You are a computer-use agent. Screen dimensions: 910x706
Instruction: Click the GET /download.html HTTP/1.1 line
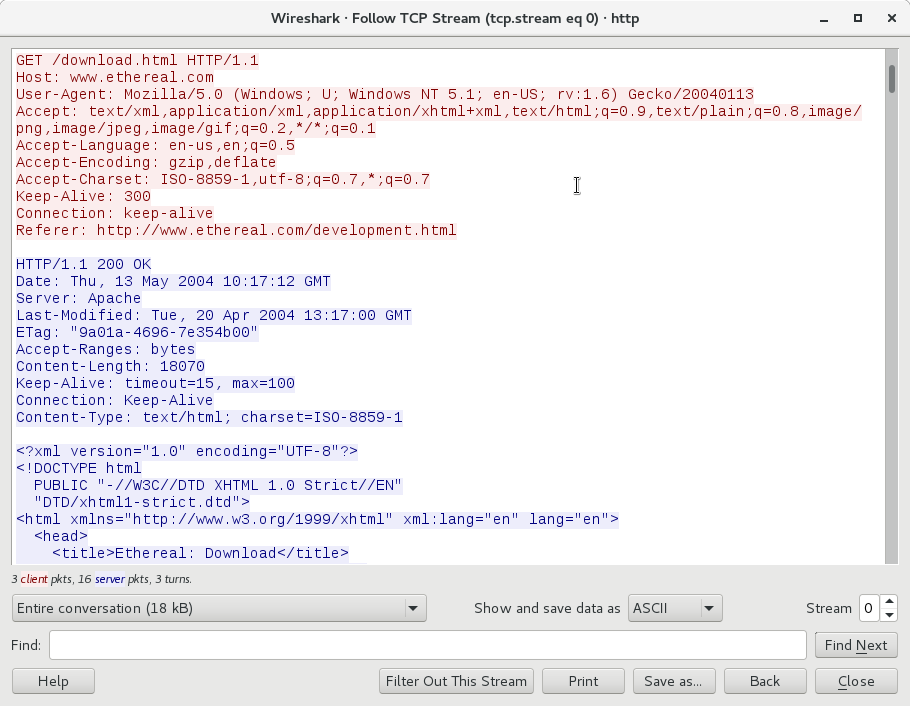[x=137, y=60]
